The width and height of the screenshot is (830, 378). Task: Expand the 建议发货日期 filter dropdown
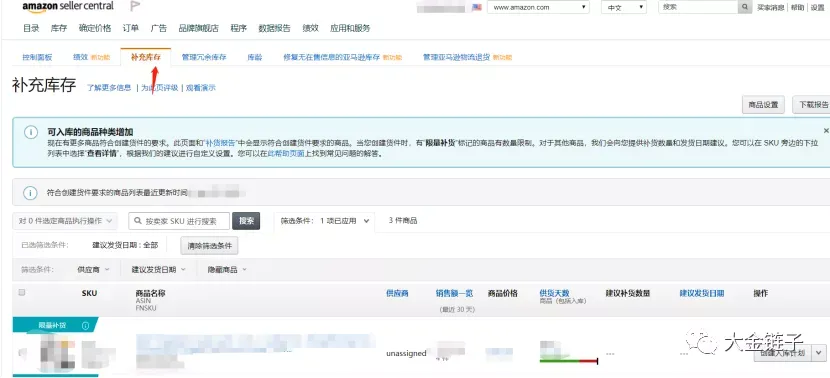pos(159,269)
